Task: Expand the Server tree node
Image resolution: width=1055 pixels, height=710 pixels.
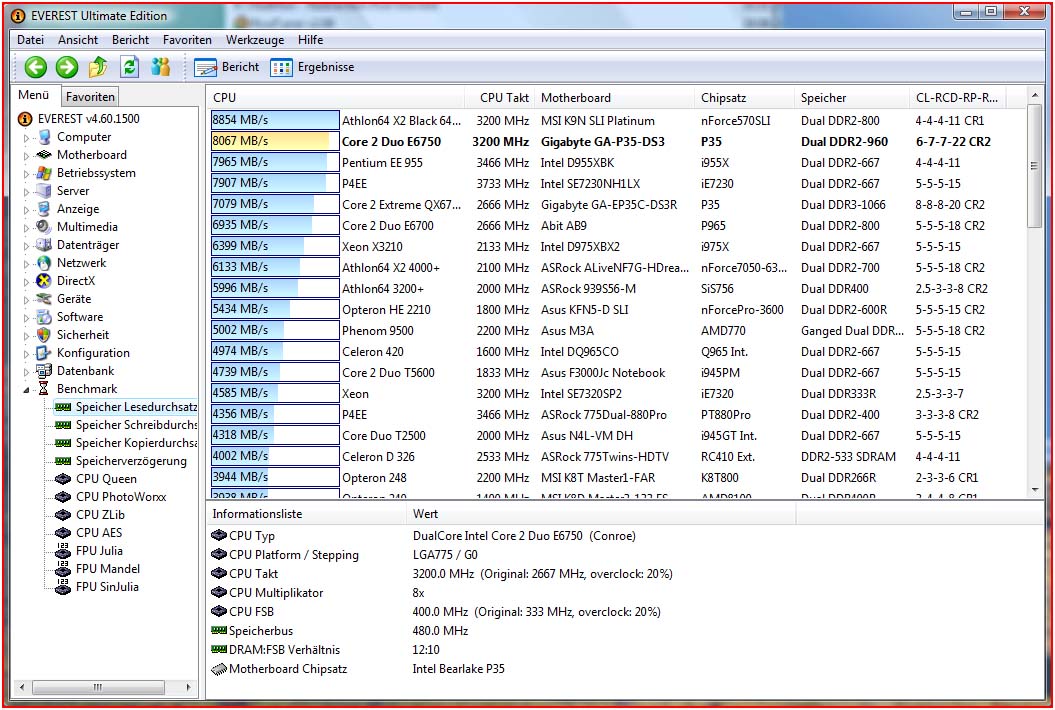Action: click(x=26, y=192)
